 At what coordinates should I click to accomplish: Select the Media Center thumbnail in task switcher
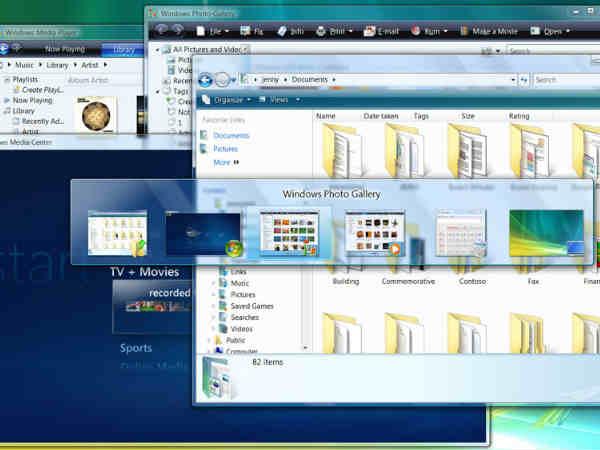click(203, 234)
